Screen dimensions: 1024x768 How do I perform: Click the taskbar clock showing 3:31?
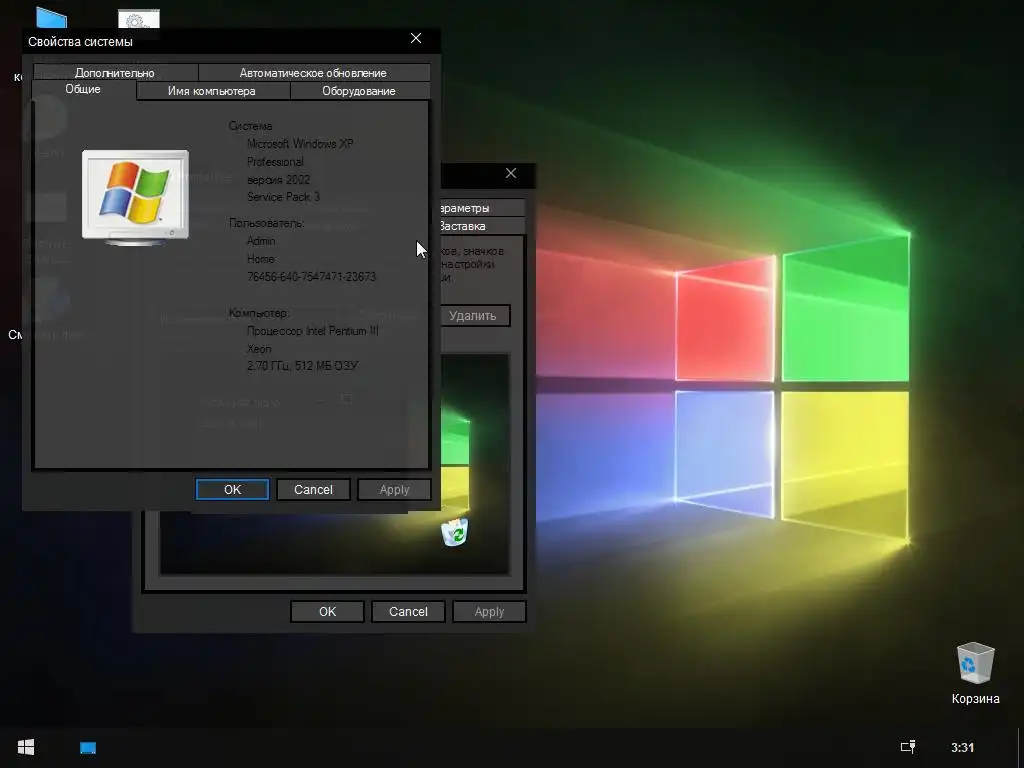tap(963, 748)
